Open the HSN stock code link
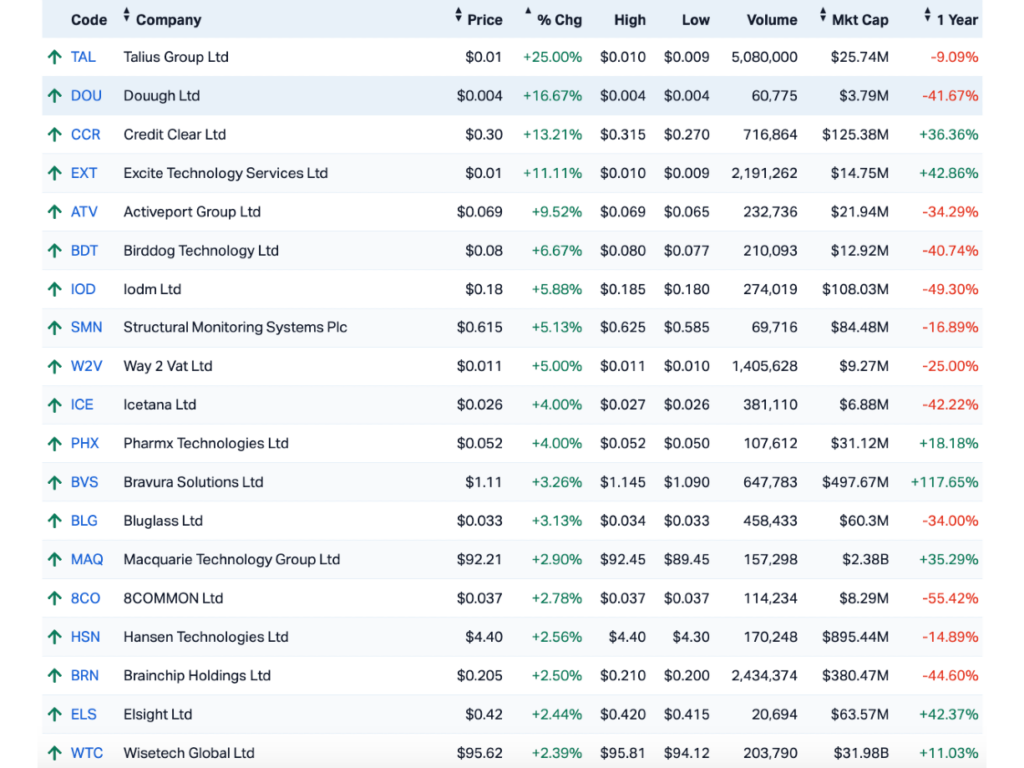The width and height of the screenshot is (1024, 768). point(86,637)
